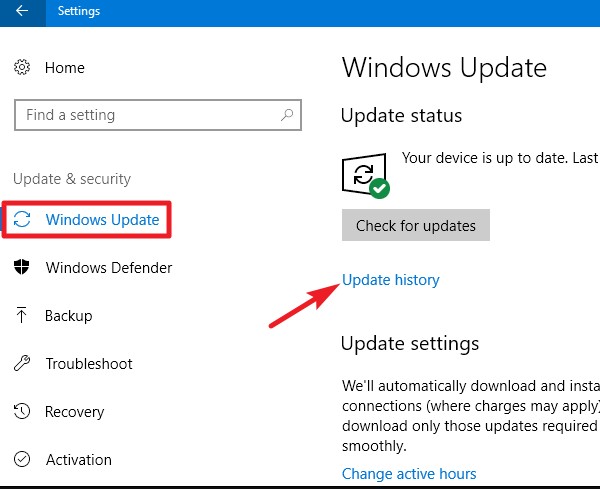Viewport: 600px width, 489px height.
Task: Click the Check for updates button
Action: [416, 225]
